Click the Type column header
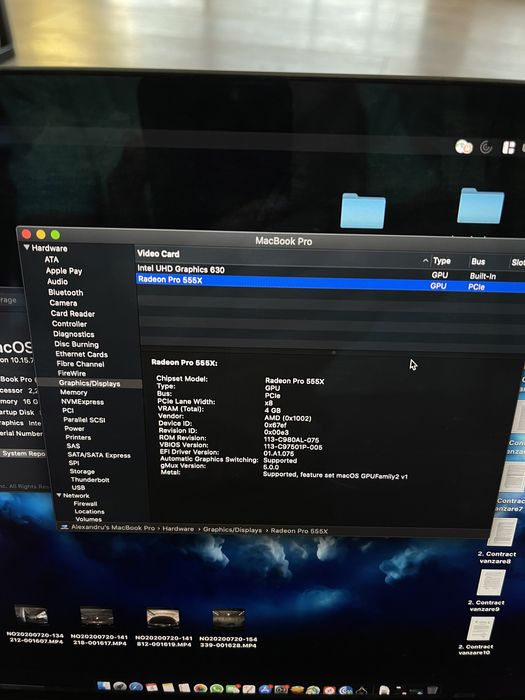The width and height of the screenshot is (525, 700). pos(442,261)
